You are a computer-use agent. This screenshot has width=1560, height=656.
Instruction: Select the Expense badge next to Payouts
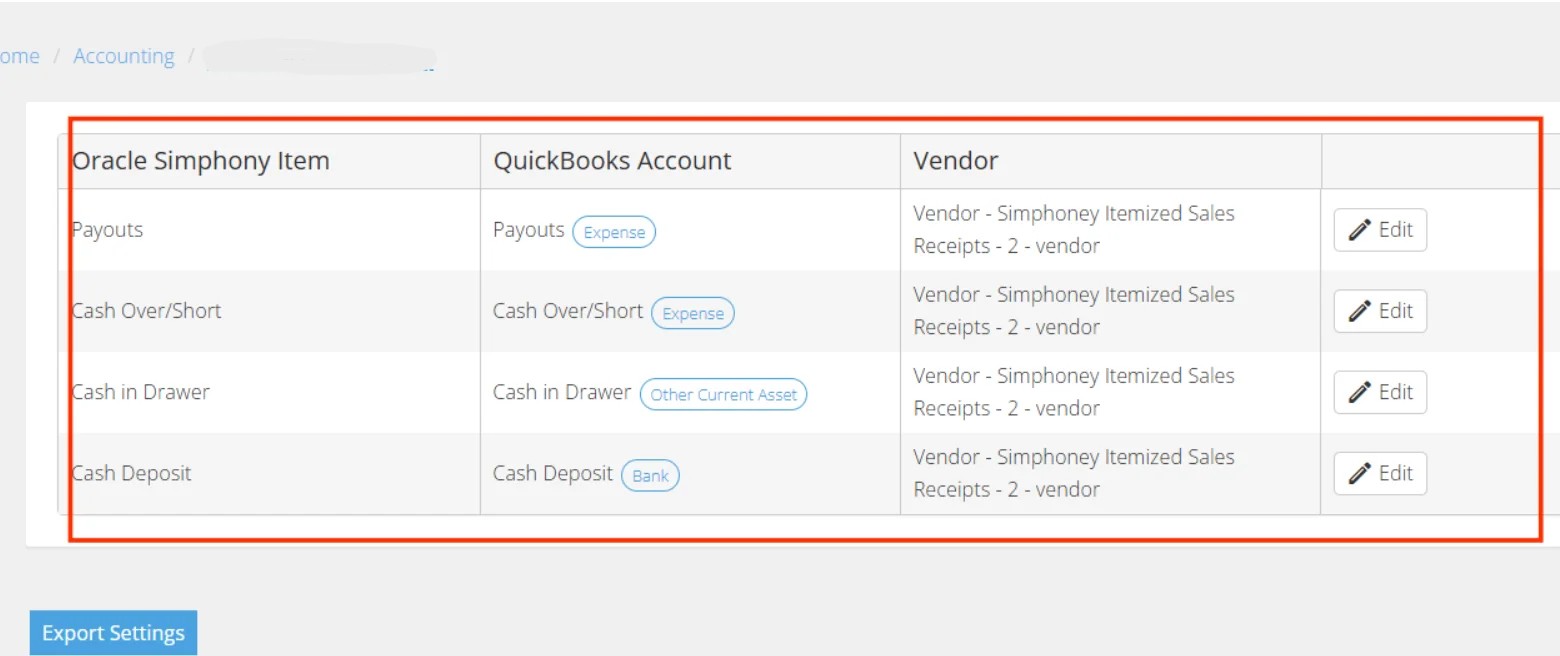click(614, 231)
